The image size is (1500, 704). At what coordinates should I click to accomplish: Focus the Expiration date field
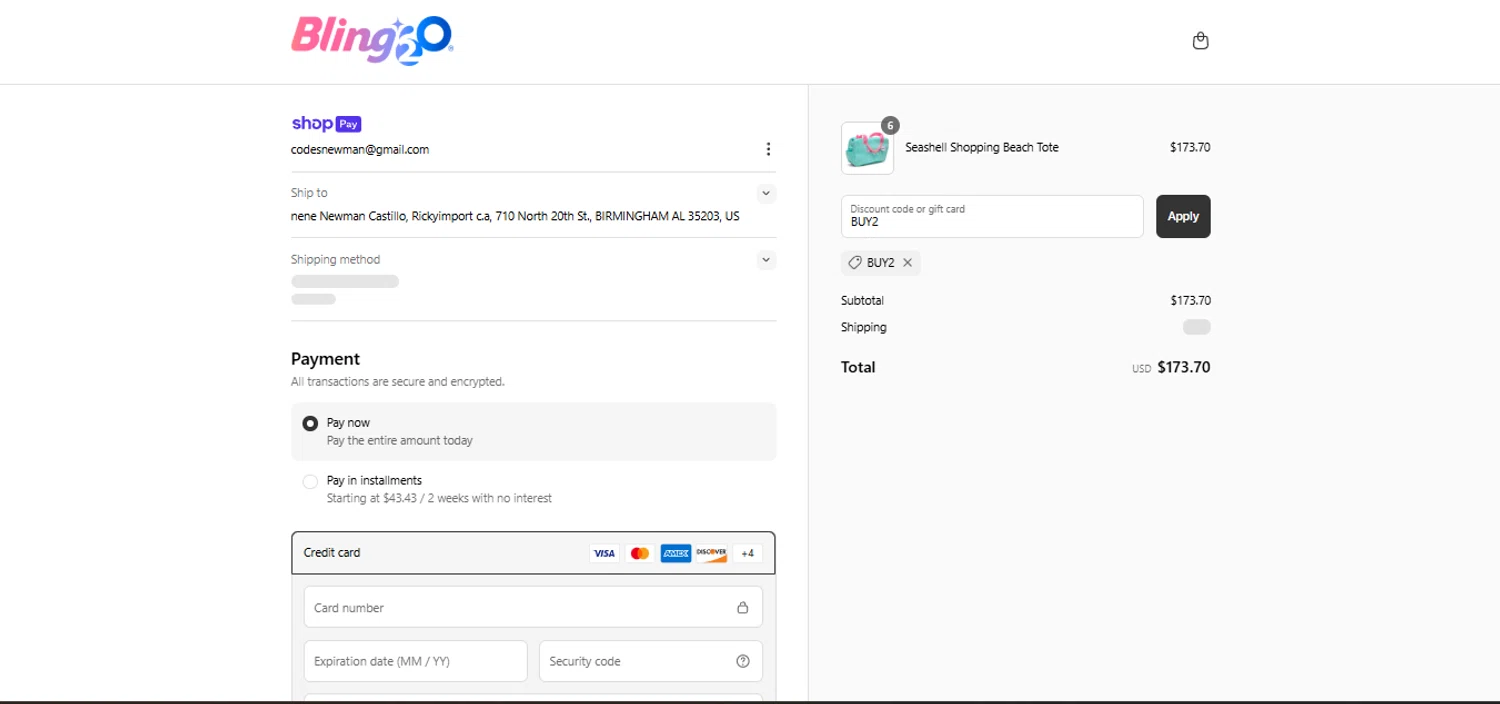415,661
